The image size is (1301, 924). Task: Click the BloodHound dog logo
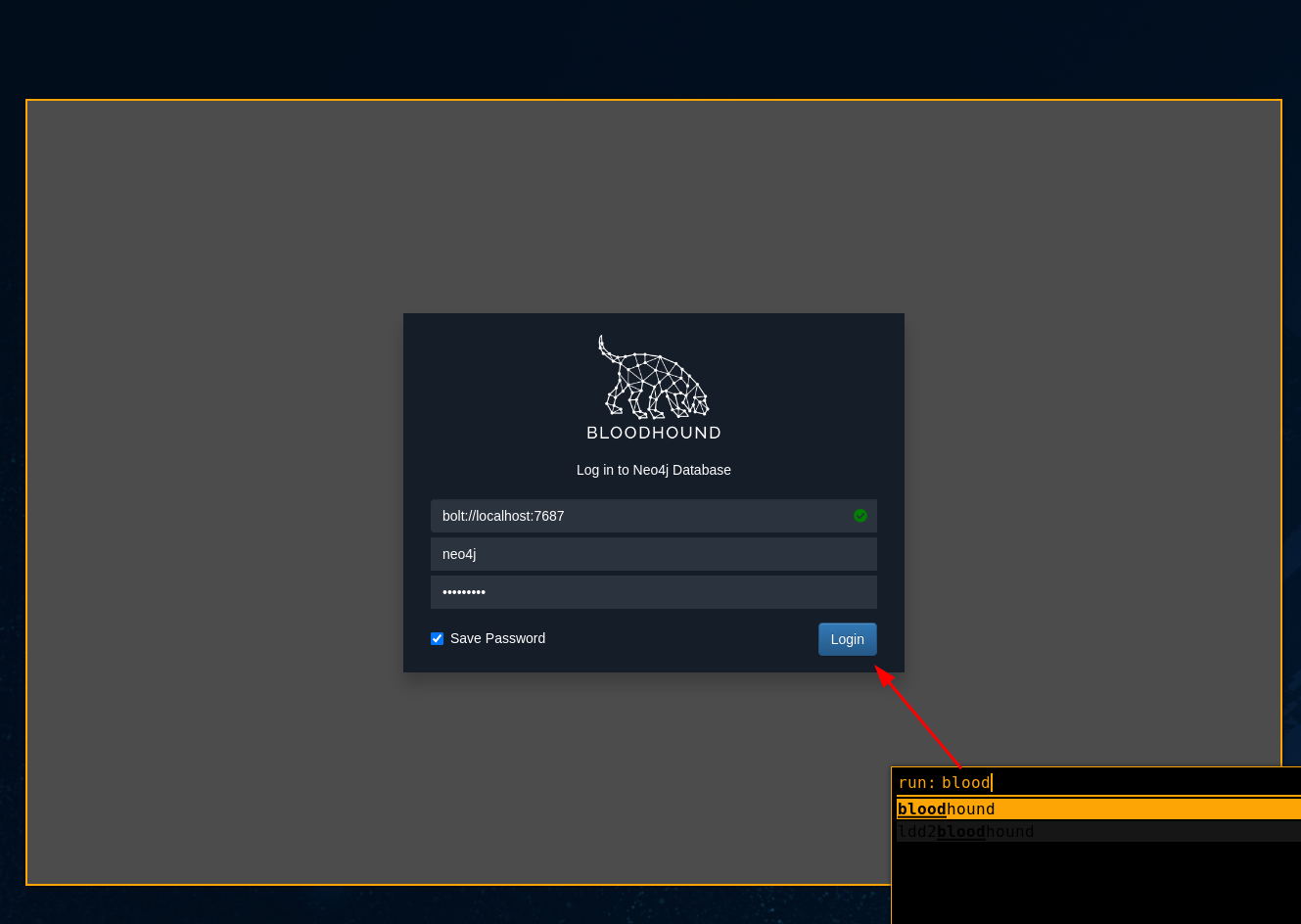click(x=654, y=377)
